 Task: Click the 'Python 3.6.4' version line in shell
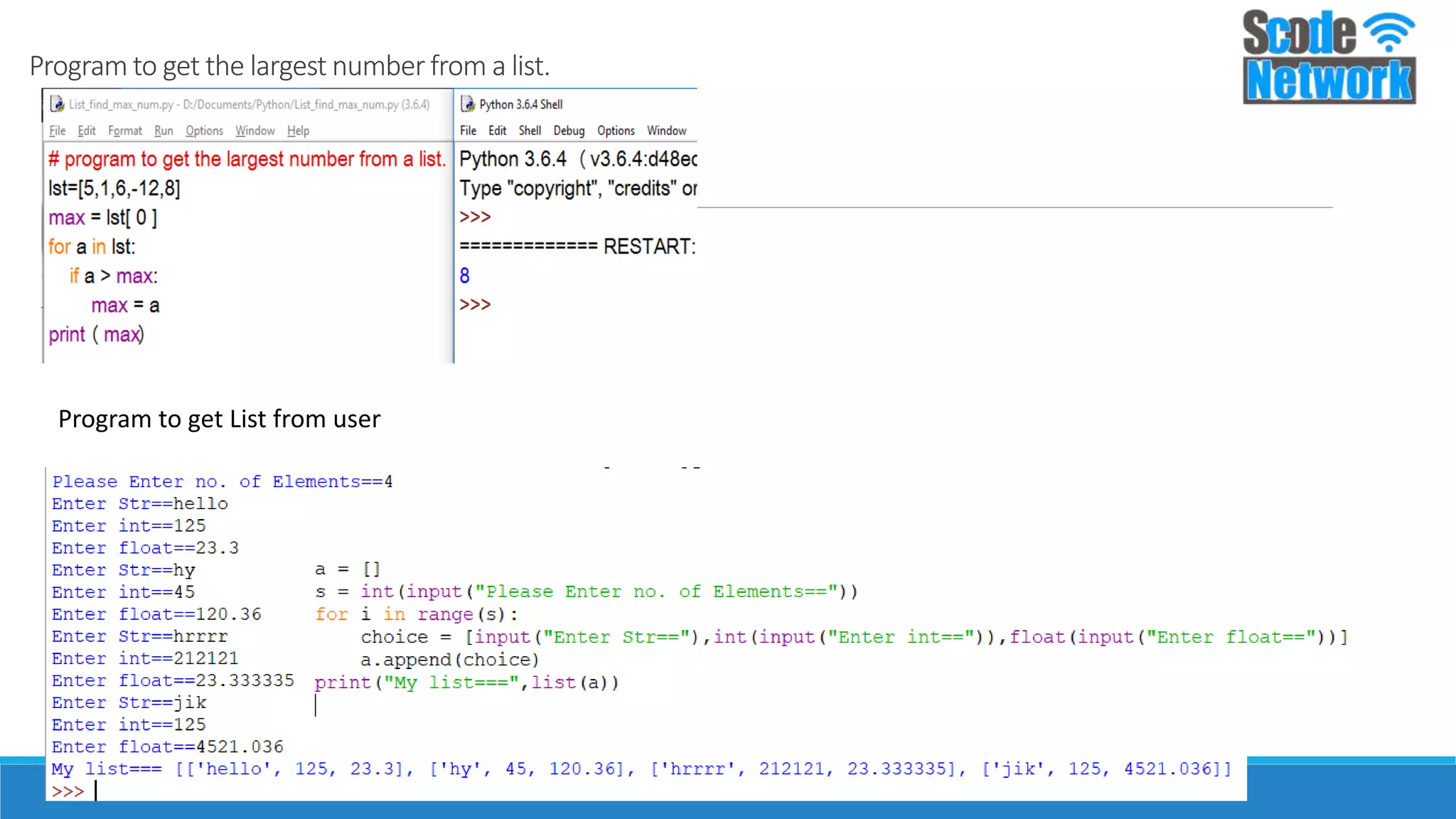pyautogui.click(x=577, y=159)
